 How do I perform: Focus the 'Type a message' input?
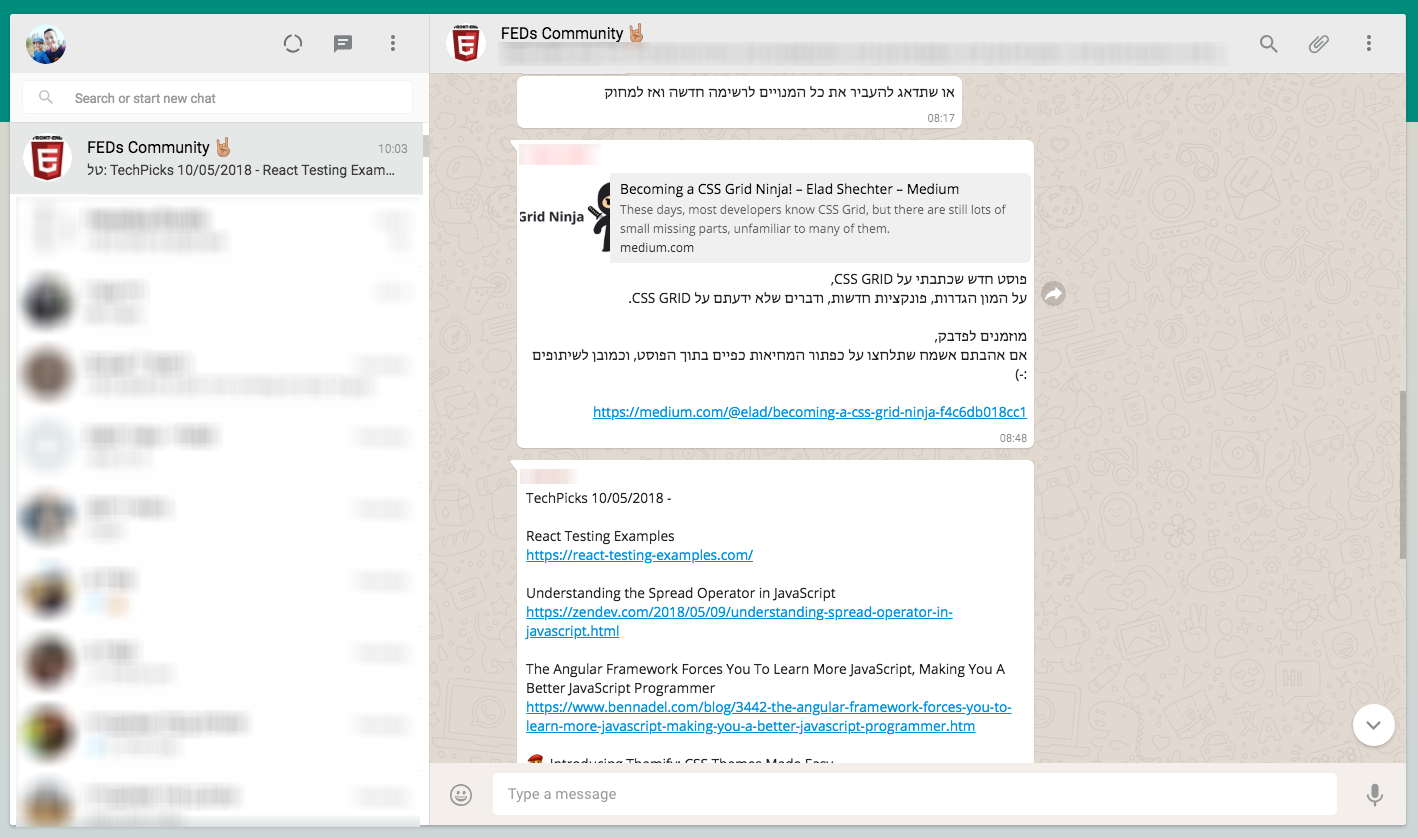tap(914, 794)
